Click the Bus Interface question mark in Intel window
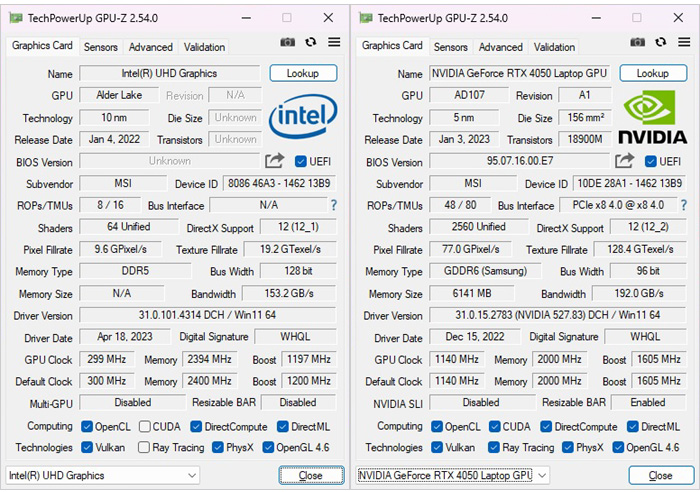 pyautogui.click(x=333, y=205)
